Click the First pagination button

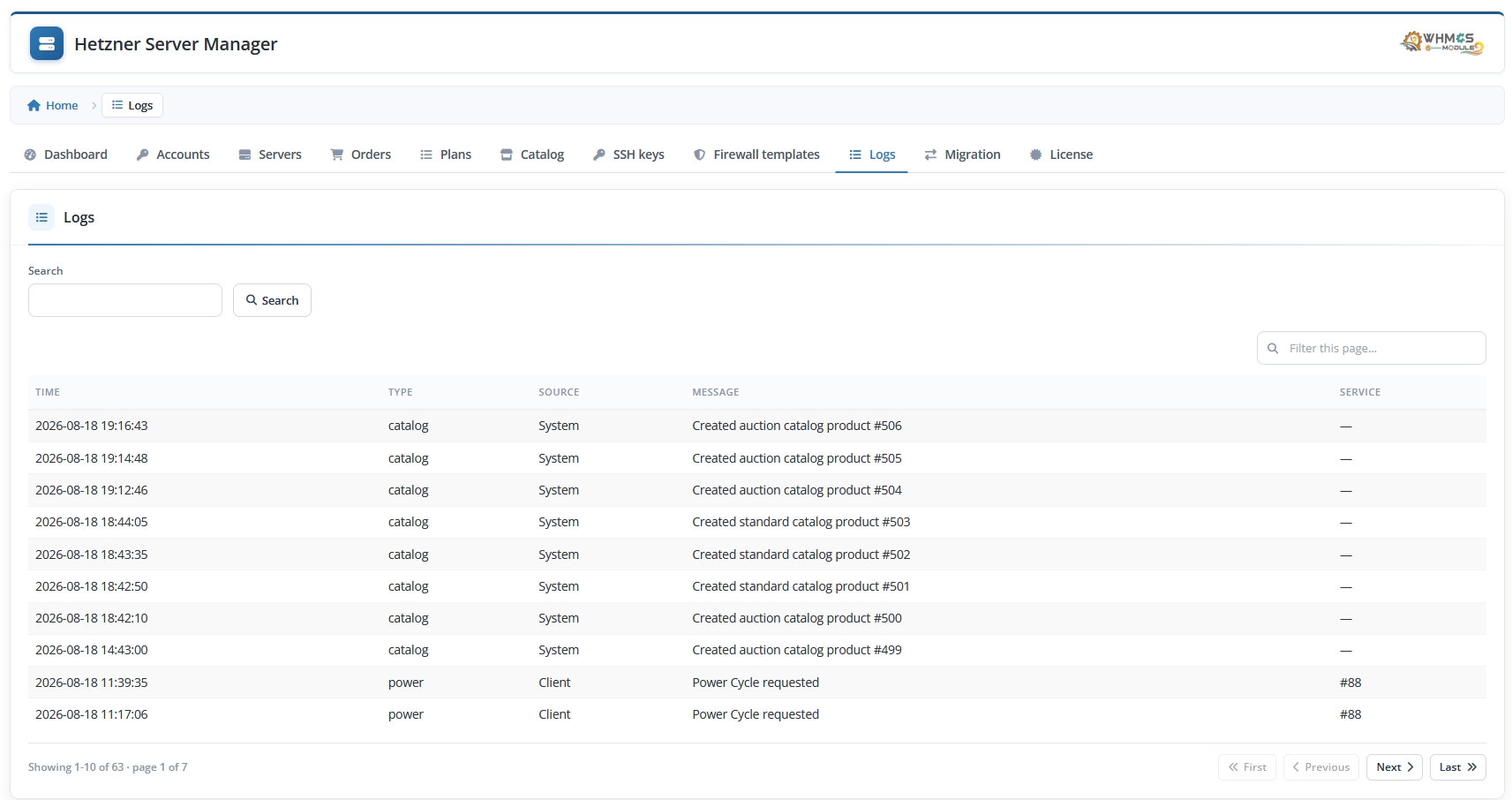1247,767
